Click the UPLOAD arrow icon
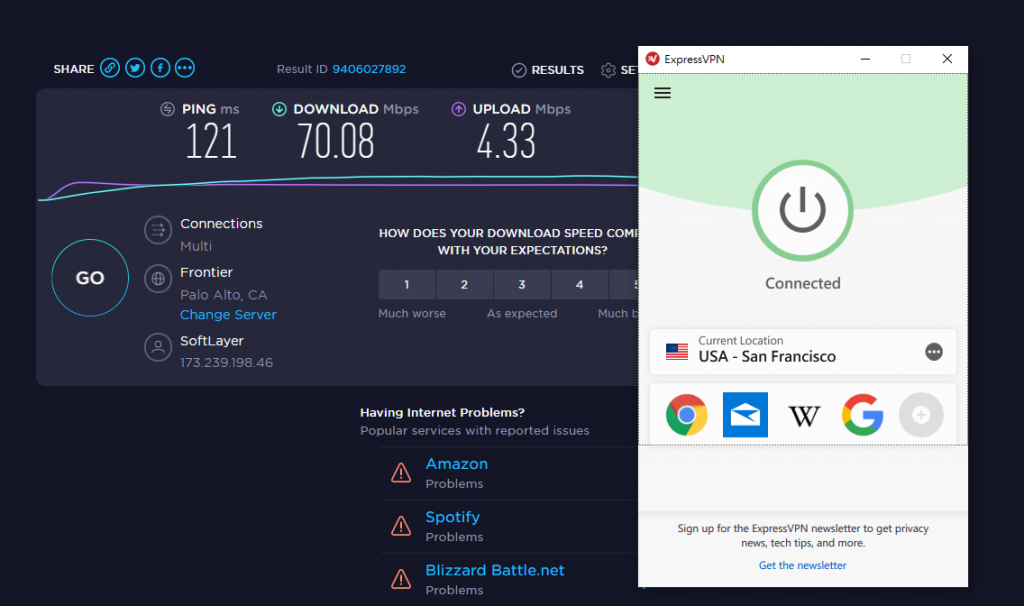 [458, 109]
